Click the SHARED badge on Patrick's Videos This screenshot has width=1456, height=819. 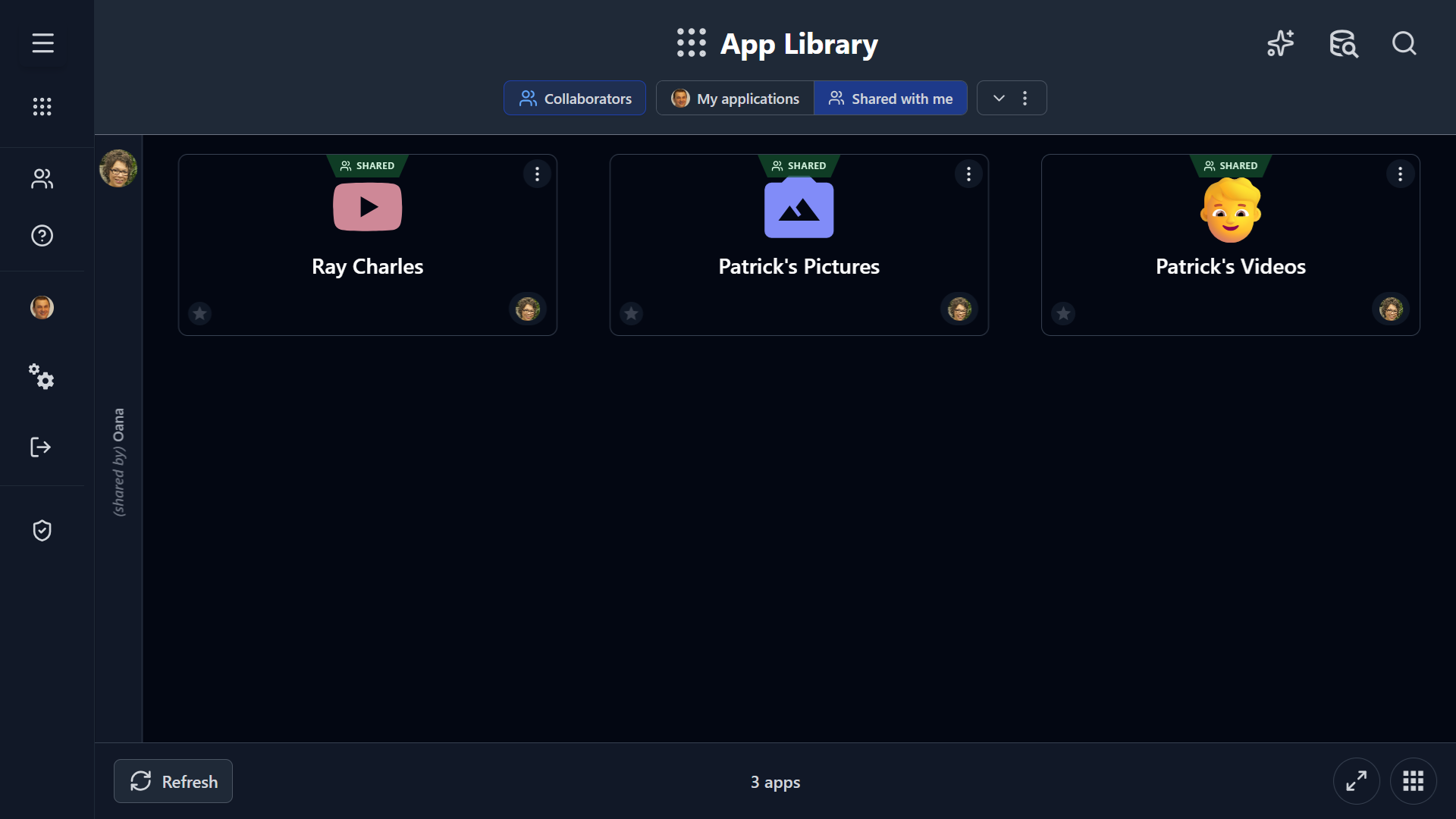tap(1231, 165)
